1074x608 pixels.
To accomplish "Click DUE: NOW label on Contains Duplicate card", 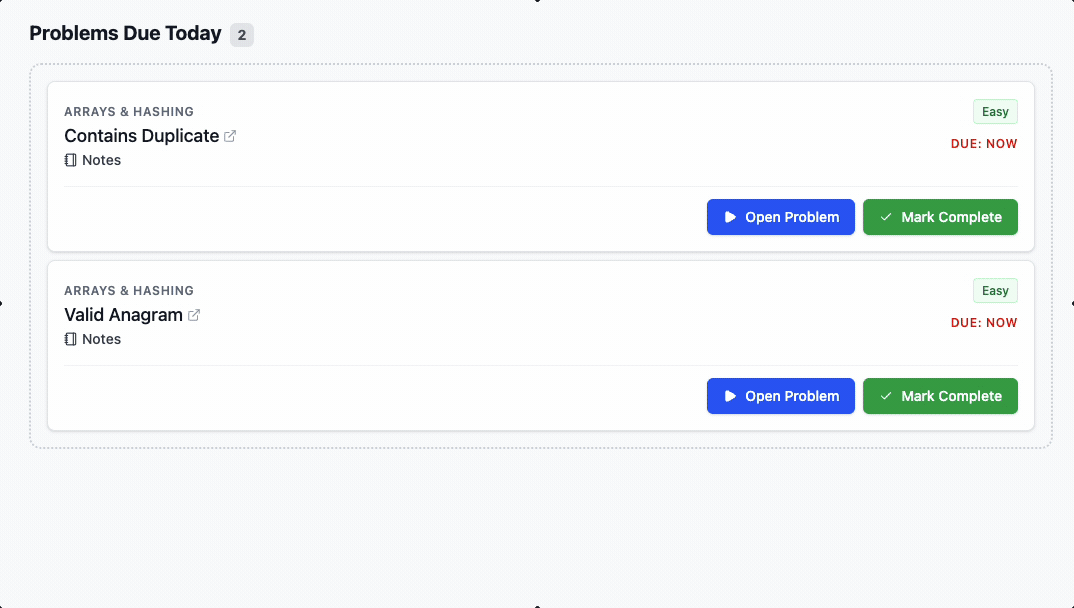I will coord(984,144).
